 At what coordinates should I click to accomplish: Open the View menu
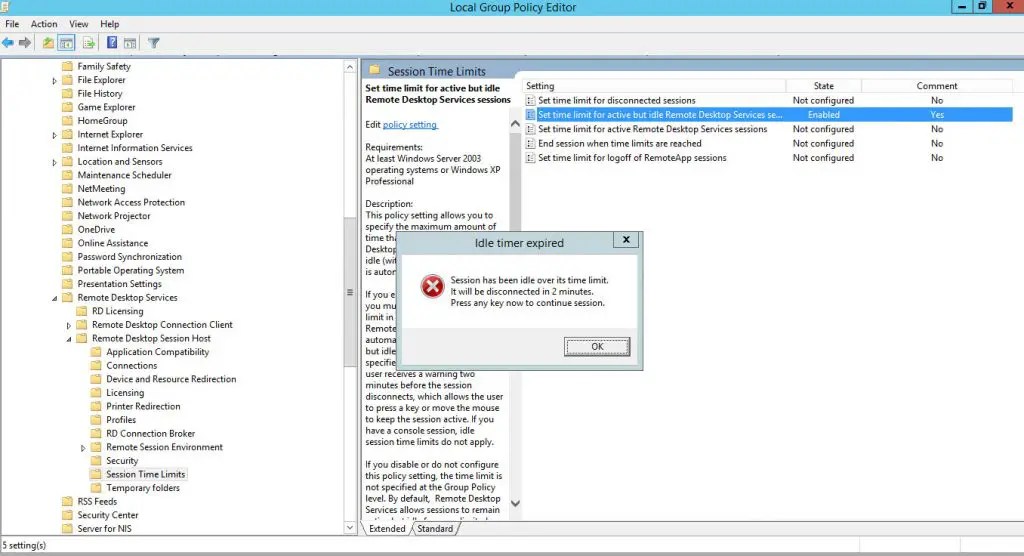click(x=78, y=24)
